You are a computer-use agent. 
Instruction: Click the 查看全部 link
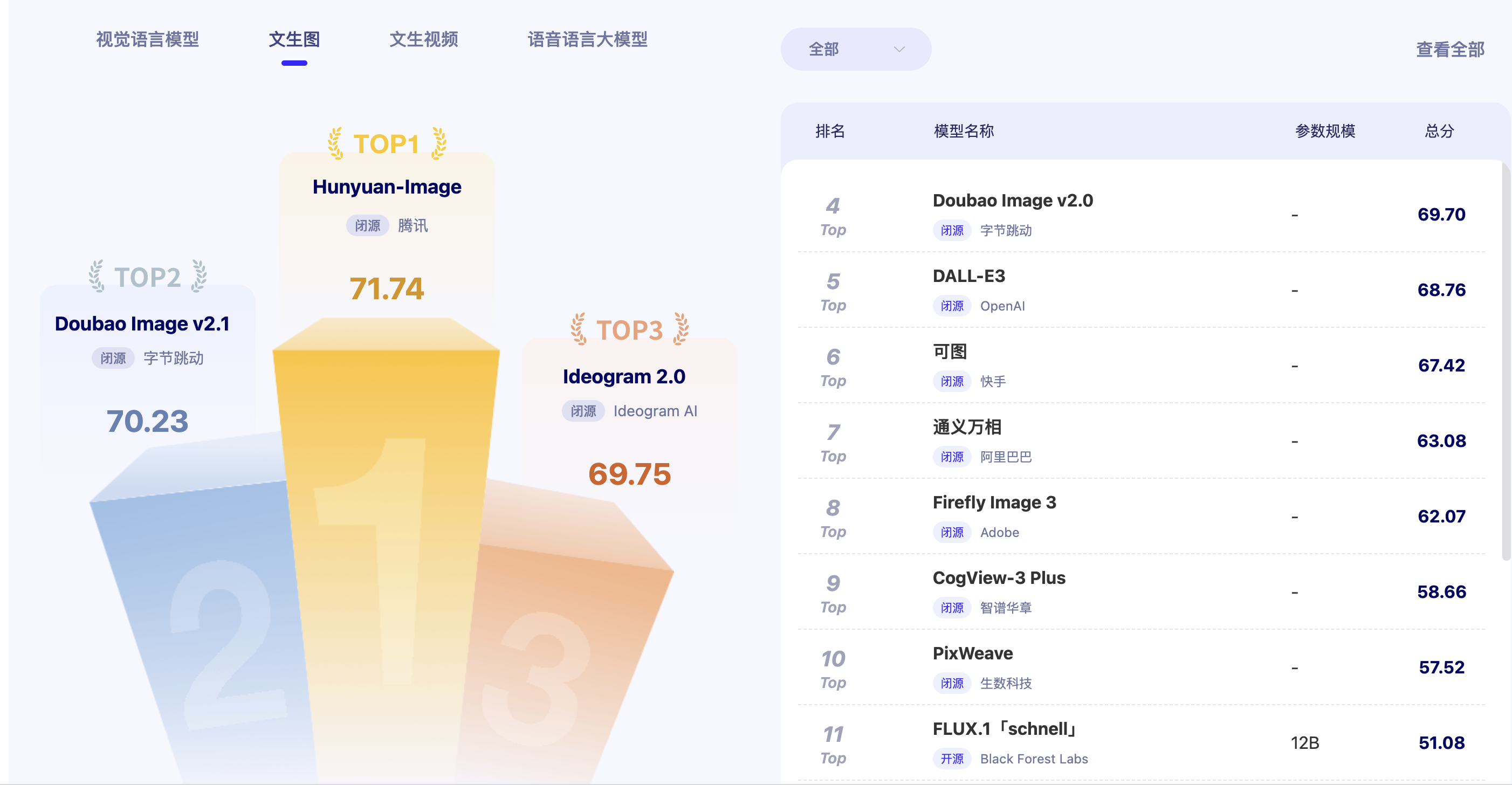coord(1450,49)
